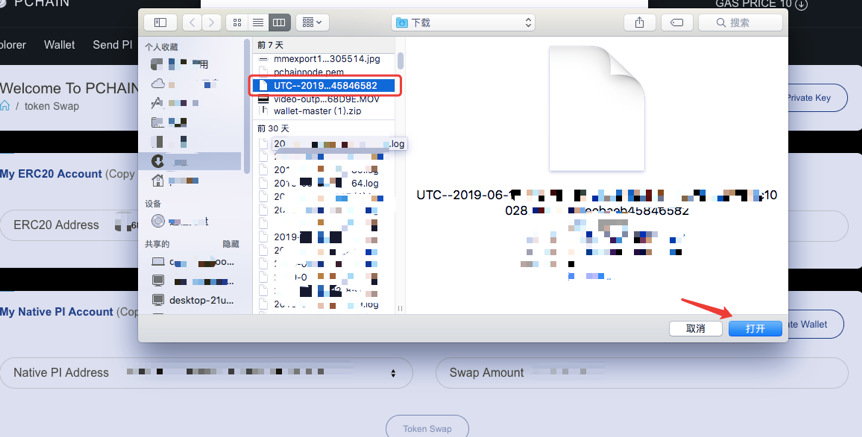Click the 打开 open button
This screenshot has height=437, width=862.
pos(755,328)
